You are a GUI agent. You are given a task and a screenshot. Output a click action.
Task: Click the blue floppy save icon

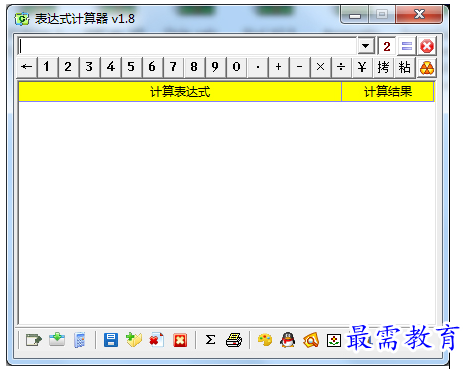[111, 340]
